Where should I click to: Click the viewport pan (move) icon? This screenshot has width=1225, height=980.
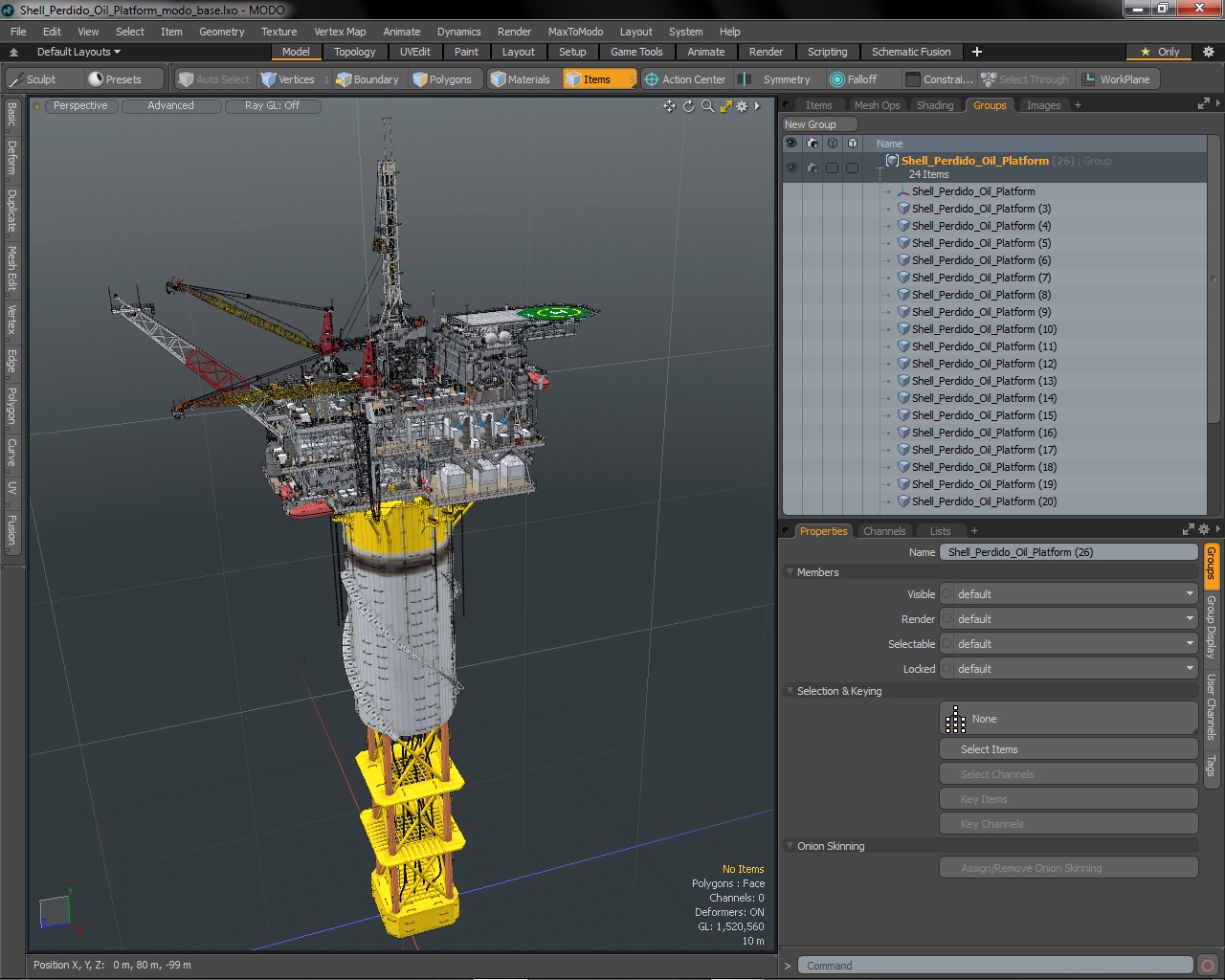point(669,106)
